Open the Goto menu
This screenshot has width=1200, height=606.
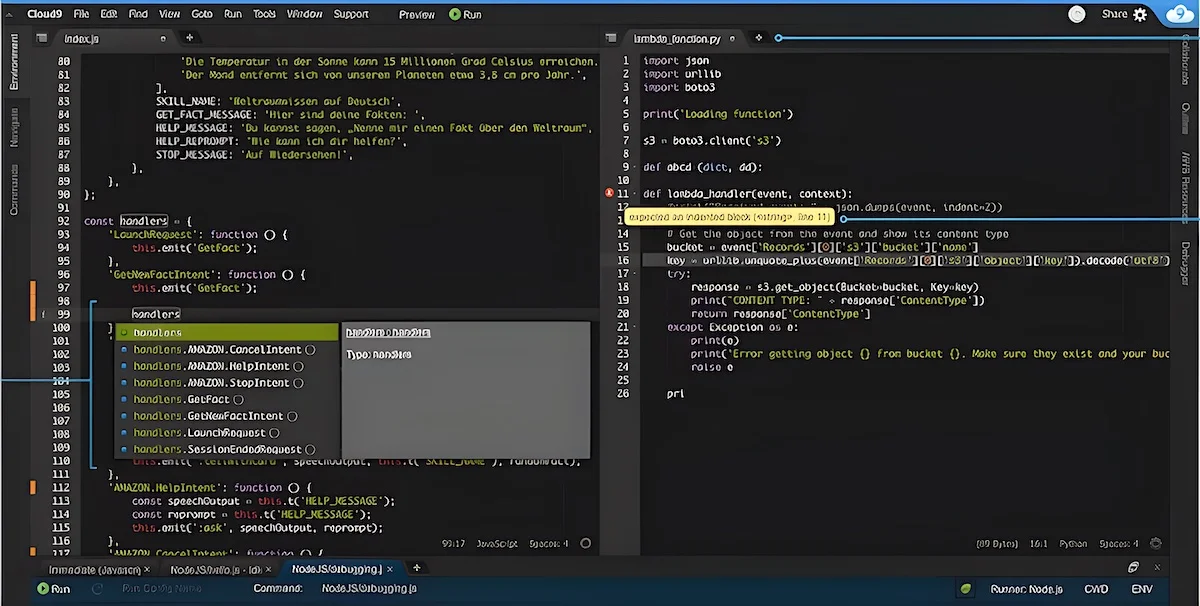(202, 15)
